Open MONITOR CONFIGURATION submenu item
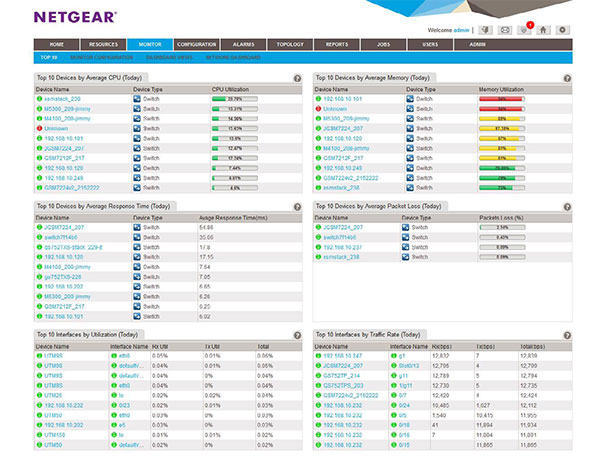The width and height of the screenshot is (600, 461). pos(101,57)
